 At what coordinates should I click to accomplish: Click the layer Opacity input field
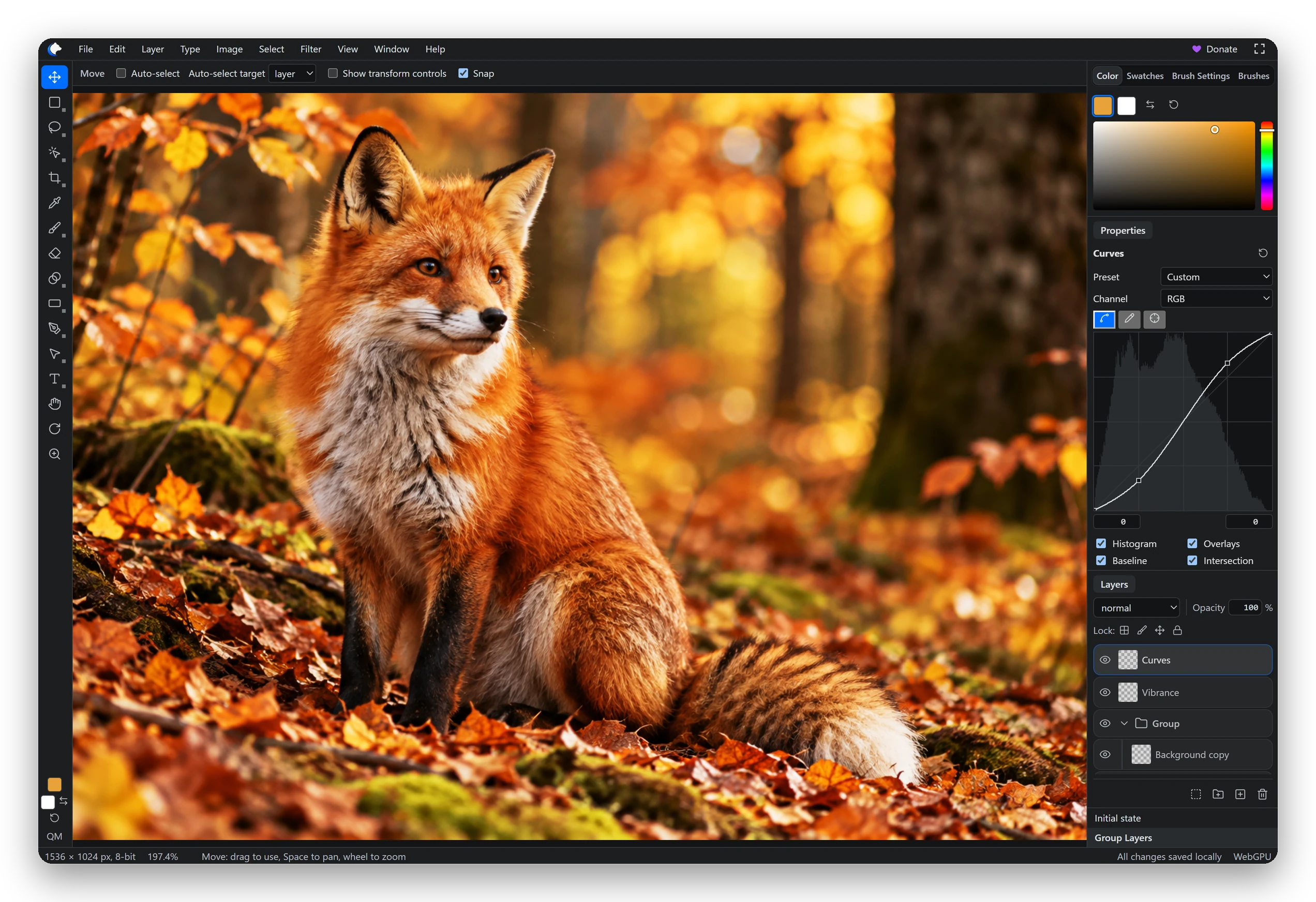[x=1245, y=608]
